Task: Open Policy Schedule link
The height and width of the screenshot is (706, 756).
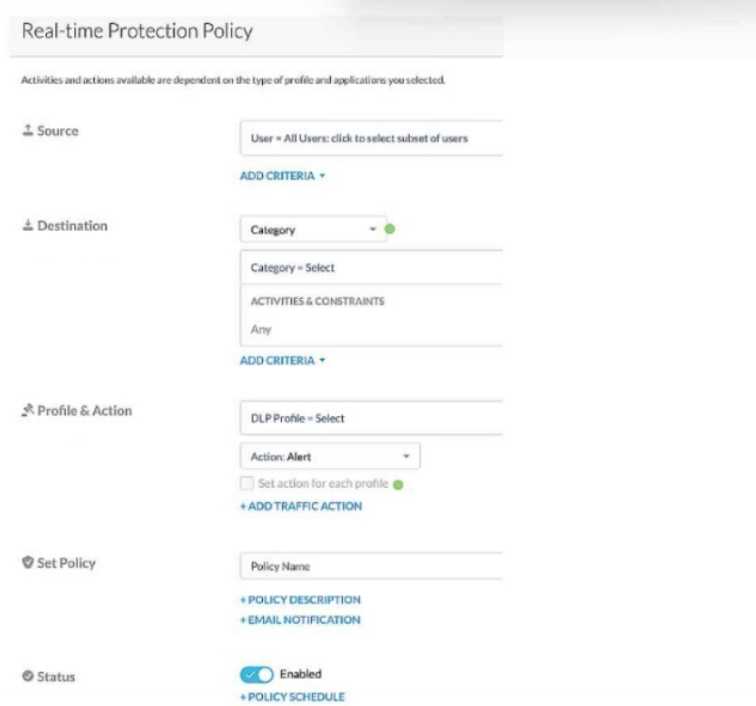Action: tap(292, 697)
